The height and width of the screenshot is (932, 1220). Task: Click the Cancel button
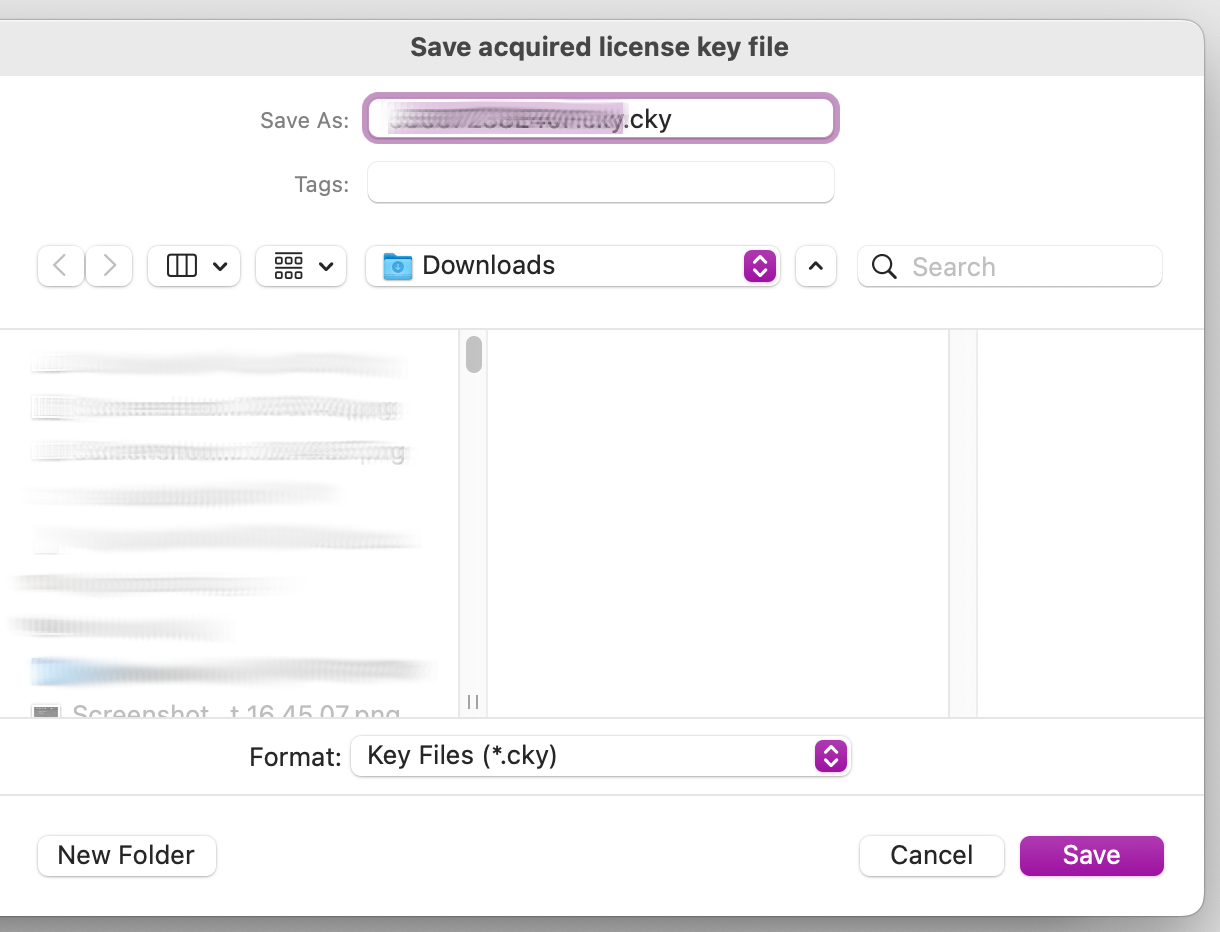pyautogui.click(x=931, y=856)
